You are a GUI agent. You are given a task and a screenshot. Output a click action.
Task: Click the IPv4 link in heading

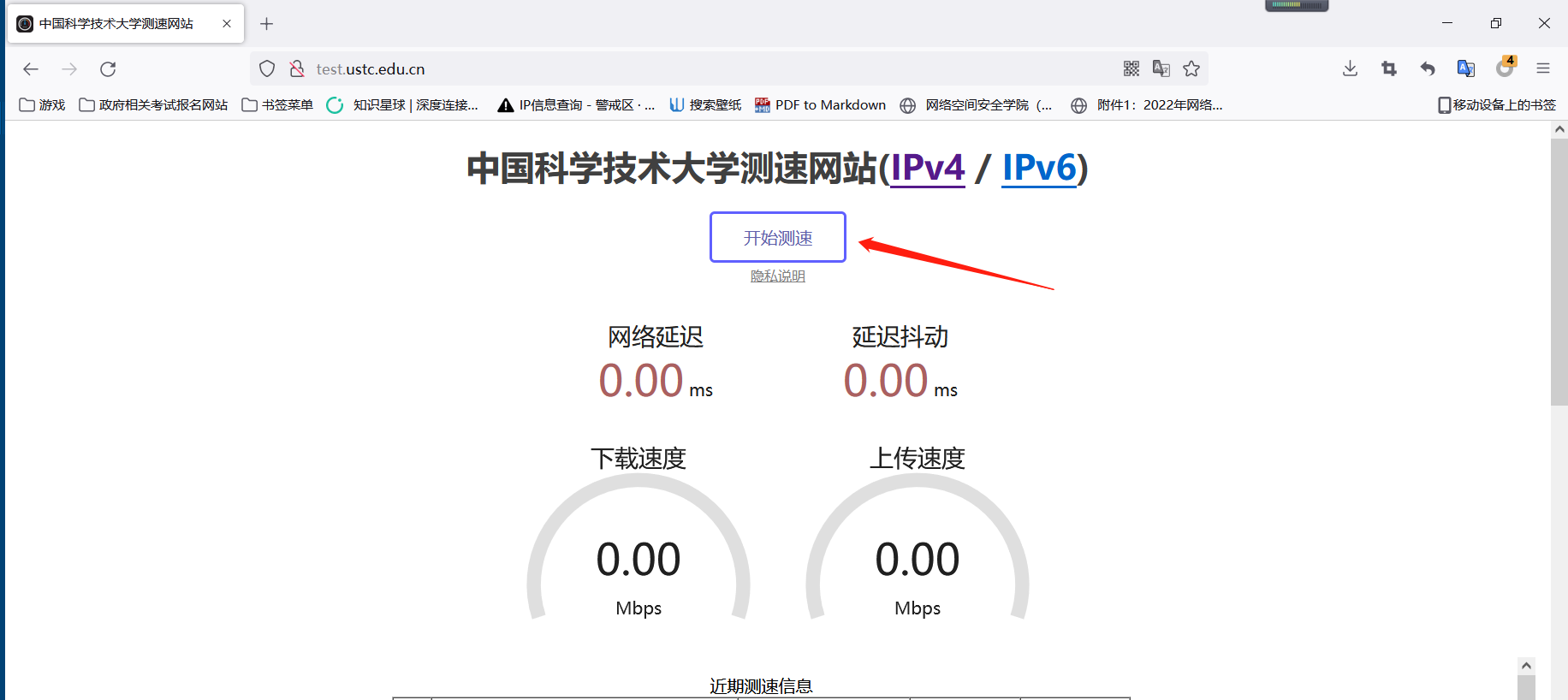(x=928, y=168)
